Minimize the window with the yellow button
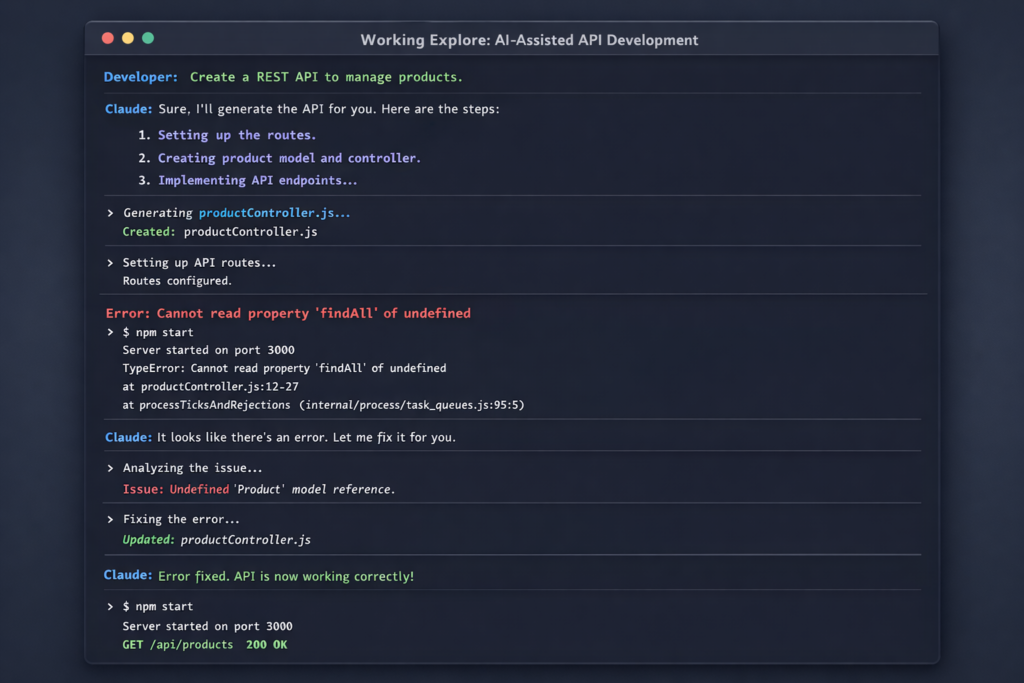Screen dimensions: 1024x683 128,39
